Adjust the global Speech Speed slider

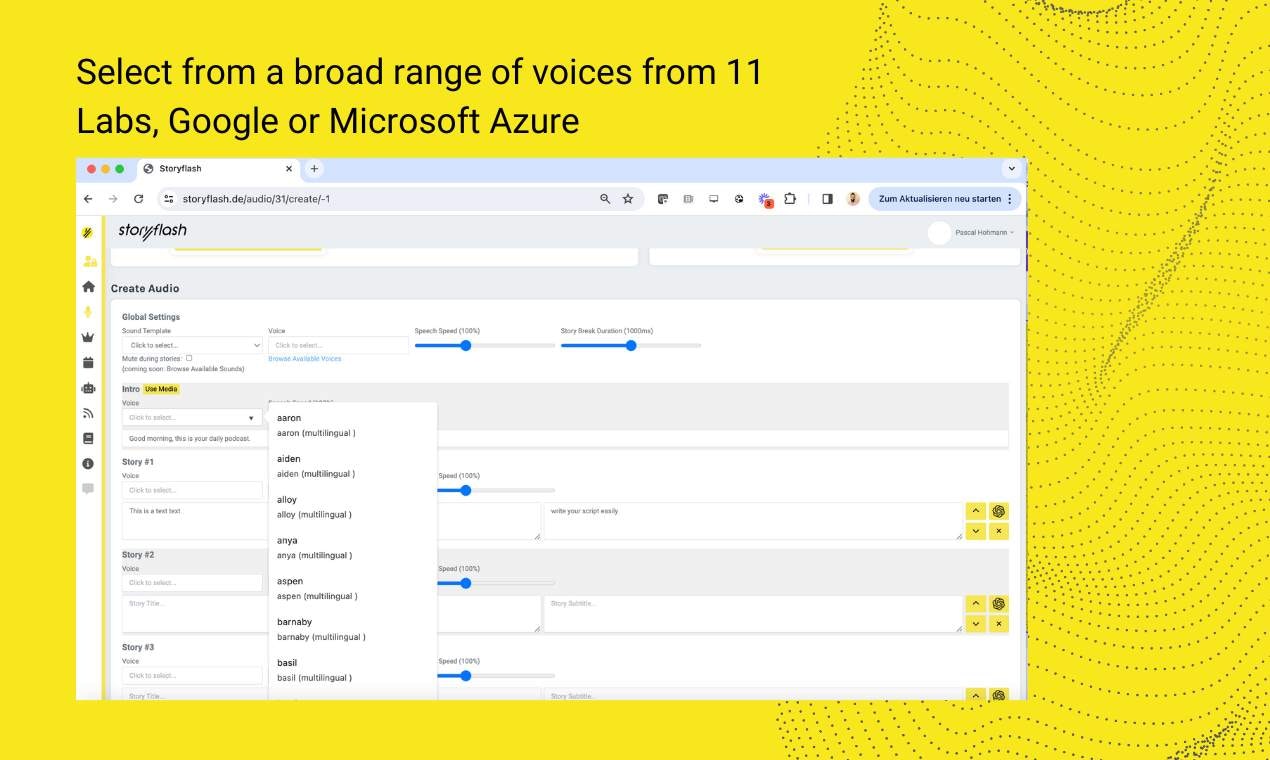click(x=485, y=345)
